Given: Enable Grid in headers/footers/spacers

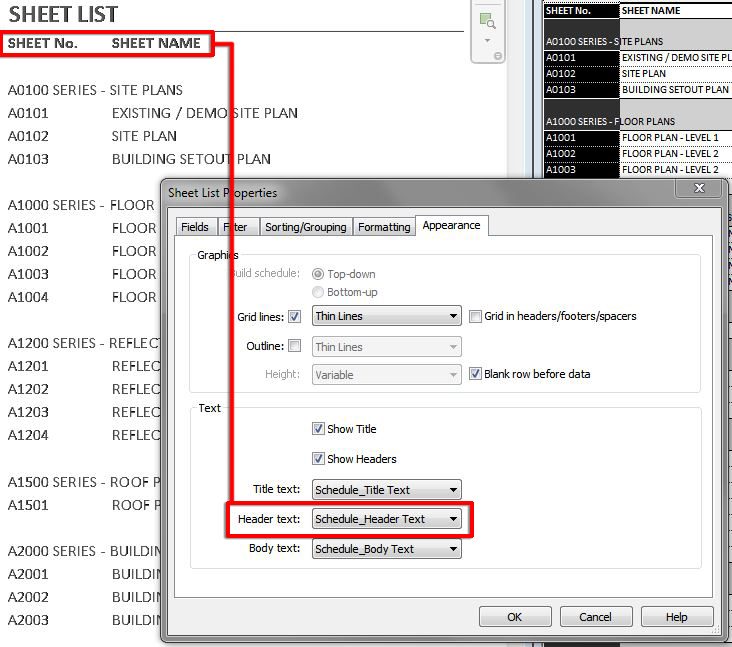Looking at the screenshot, I should pos(475,316).
